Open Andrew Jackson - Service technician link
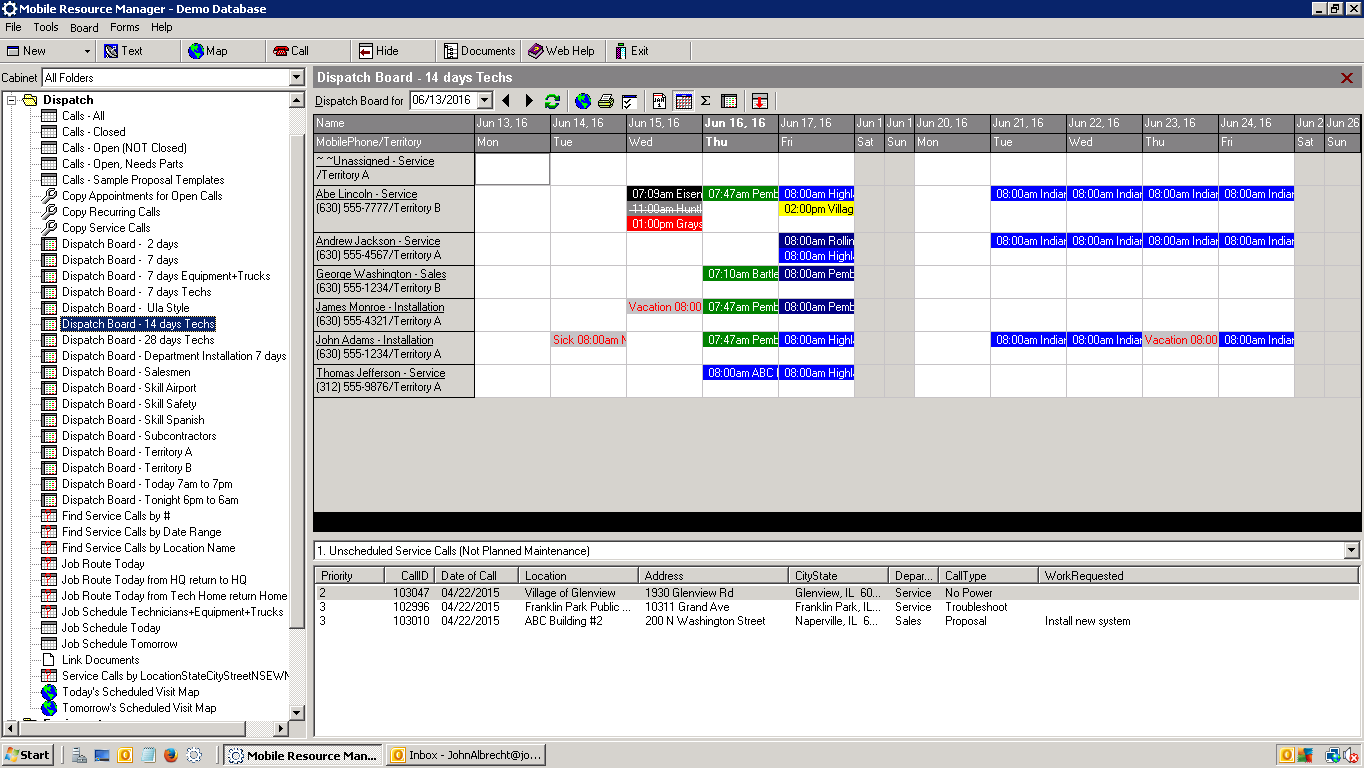1364x768 pixels. (378, 241)
